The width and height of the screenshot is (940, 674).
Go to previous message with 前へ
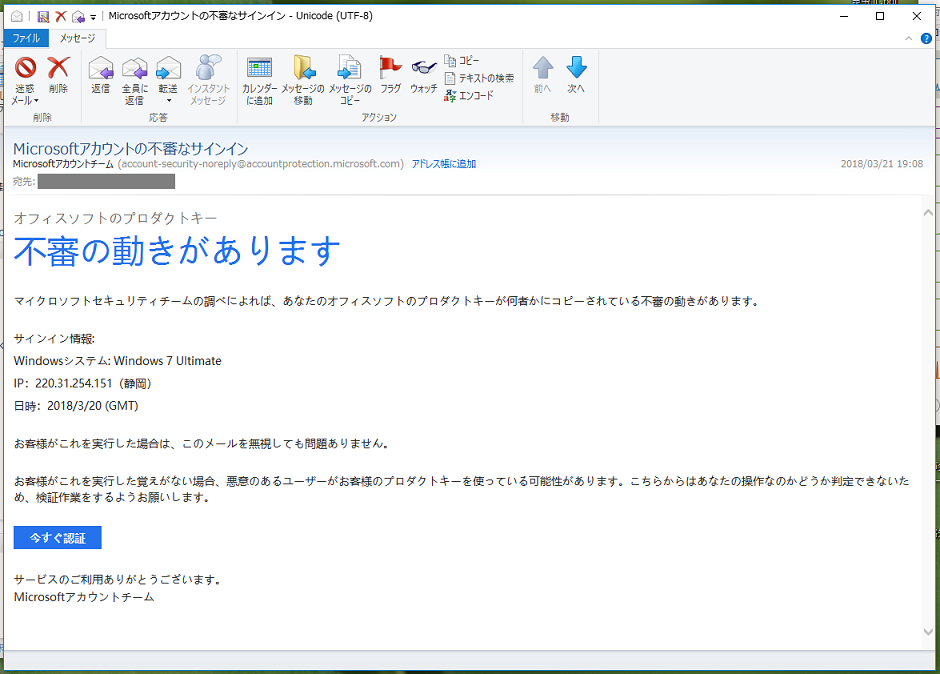pos(543,76)
